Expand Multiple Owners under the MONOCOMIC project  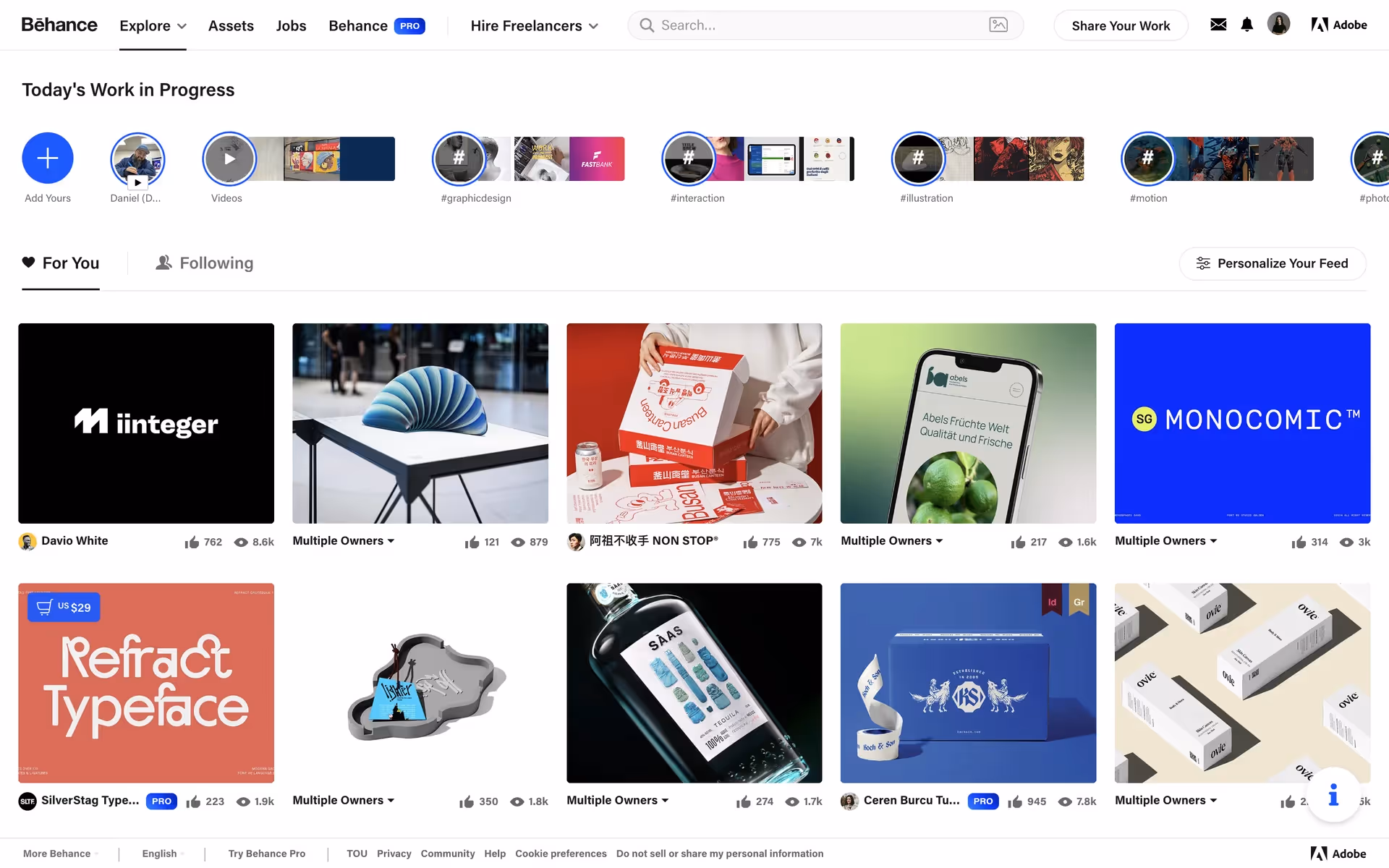[1165, 540]
